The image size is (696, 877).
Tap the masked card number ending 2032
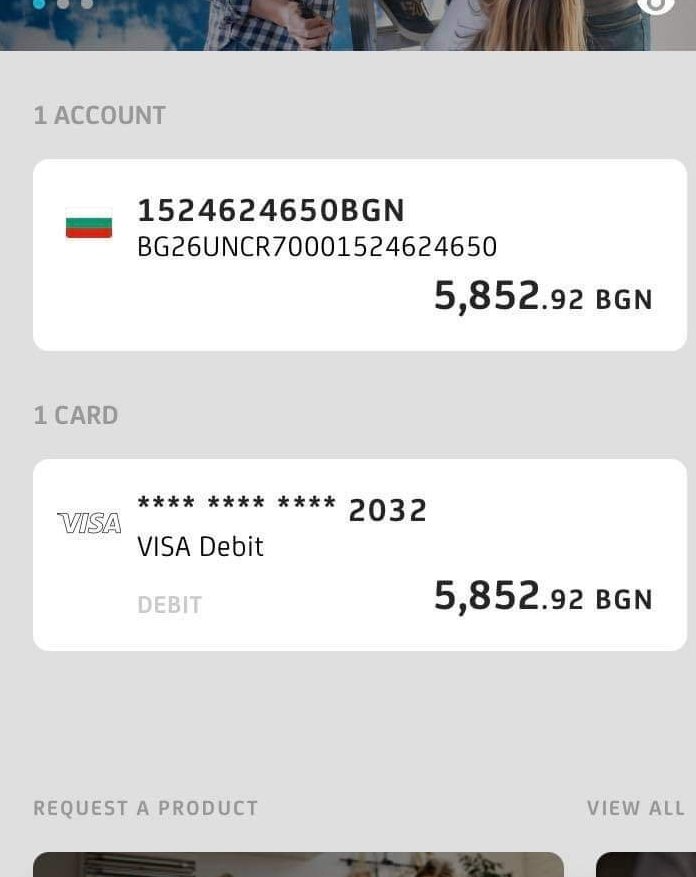(282, 510)
